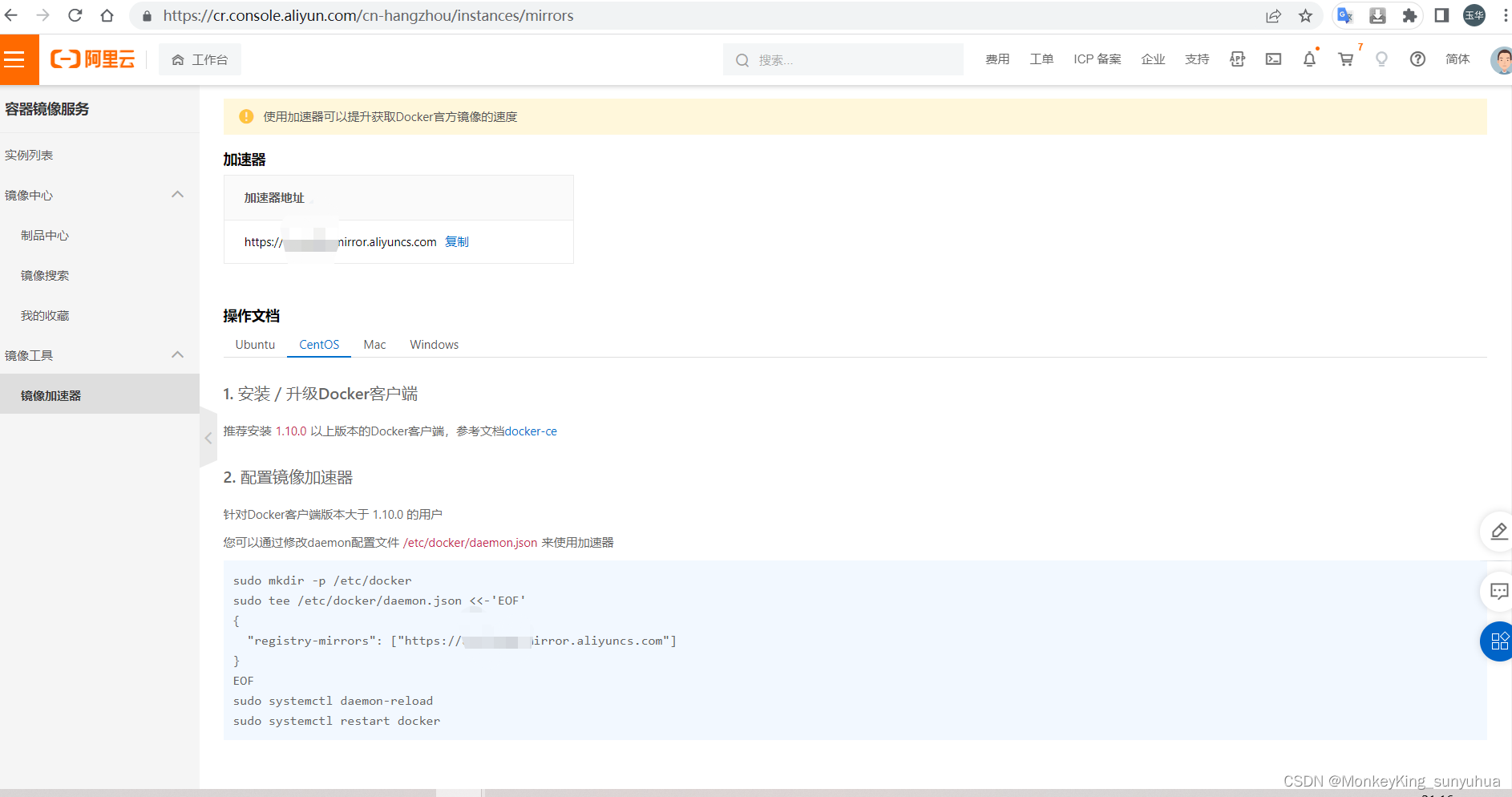Click the app download icon in header
This screenshot has height=797, width=1512.
click(x=1237, y=59)
